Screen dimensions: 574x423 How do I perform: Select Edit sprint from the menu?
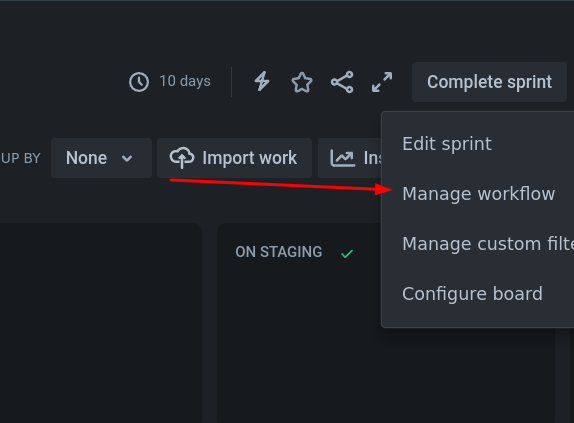447,143
